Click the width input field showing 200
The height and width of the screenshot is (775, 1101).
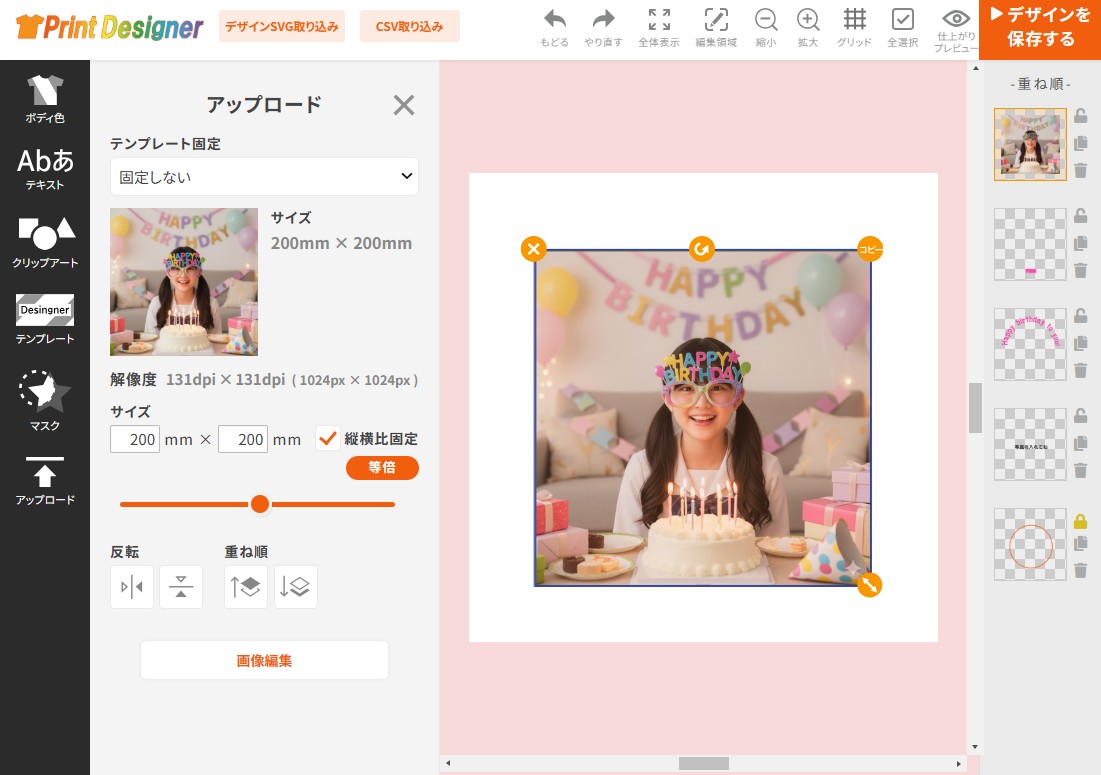135,439
